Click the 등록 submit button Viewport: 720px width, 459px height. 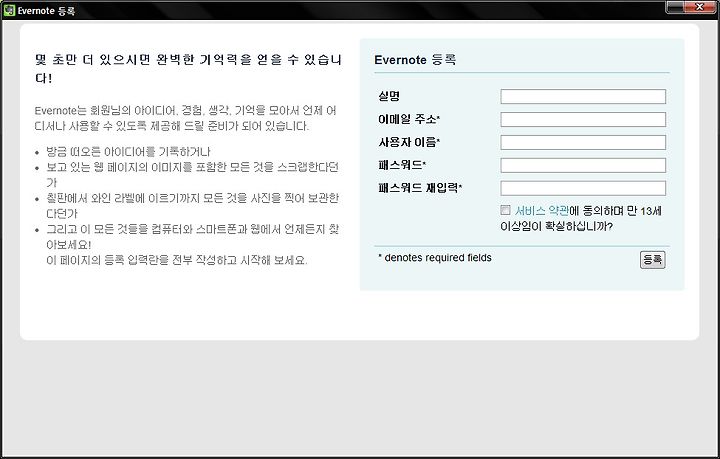pos(652,260)
